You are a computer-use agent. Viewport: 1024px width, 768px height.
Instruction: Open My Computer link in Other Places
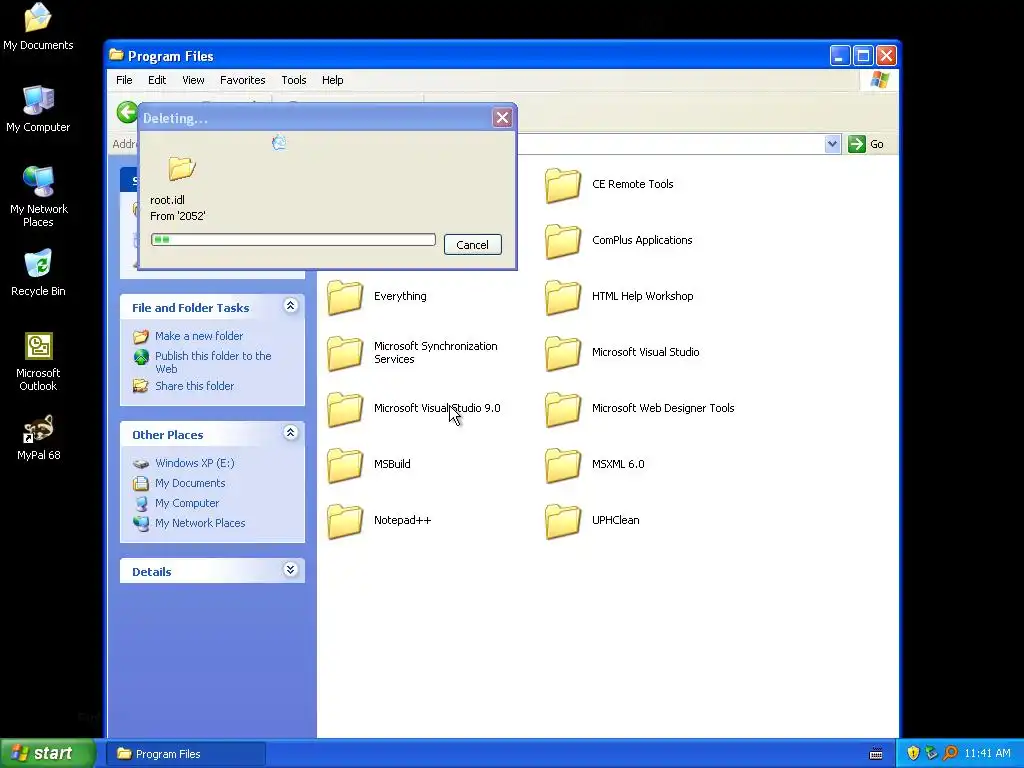click(x=187, y=504)
